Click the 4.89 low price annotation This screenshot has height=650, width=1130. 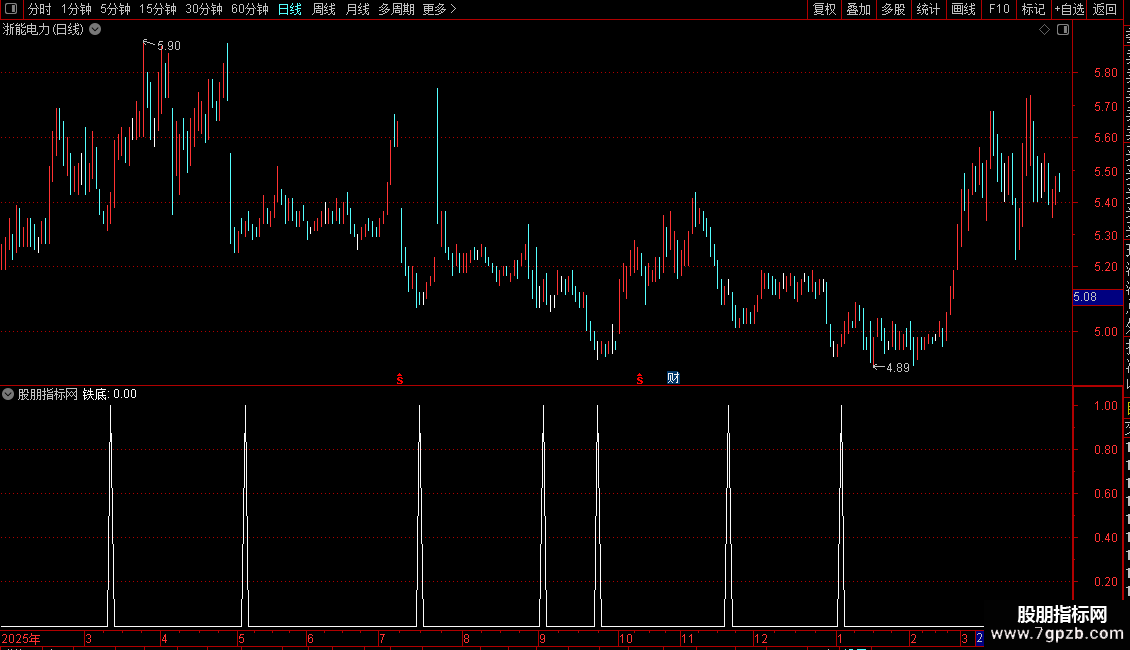898,368
